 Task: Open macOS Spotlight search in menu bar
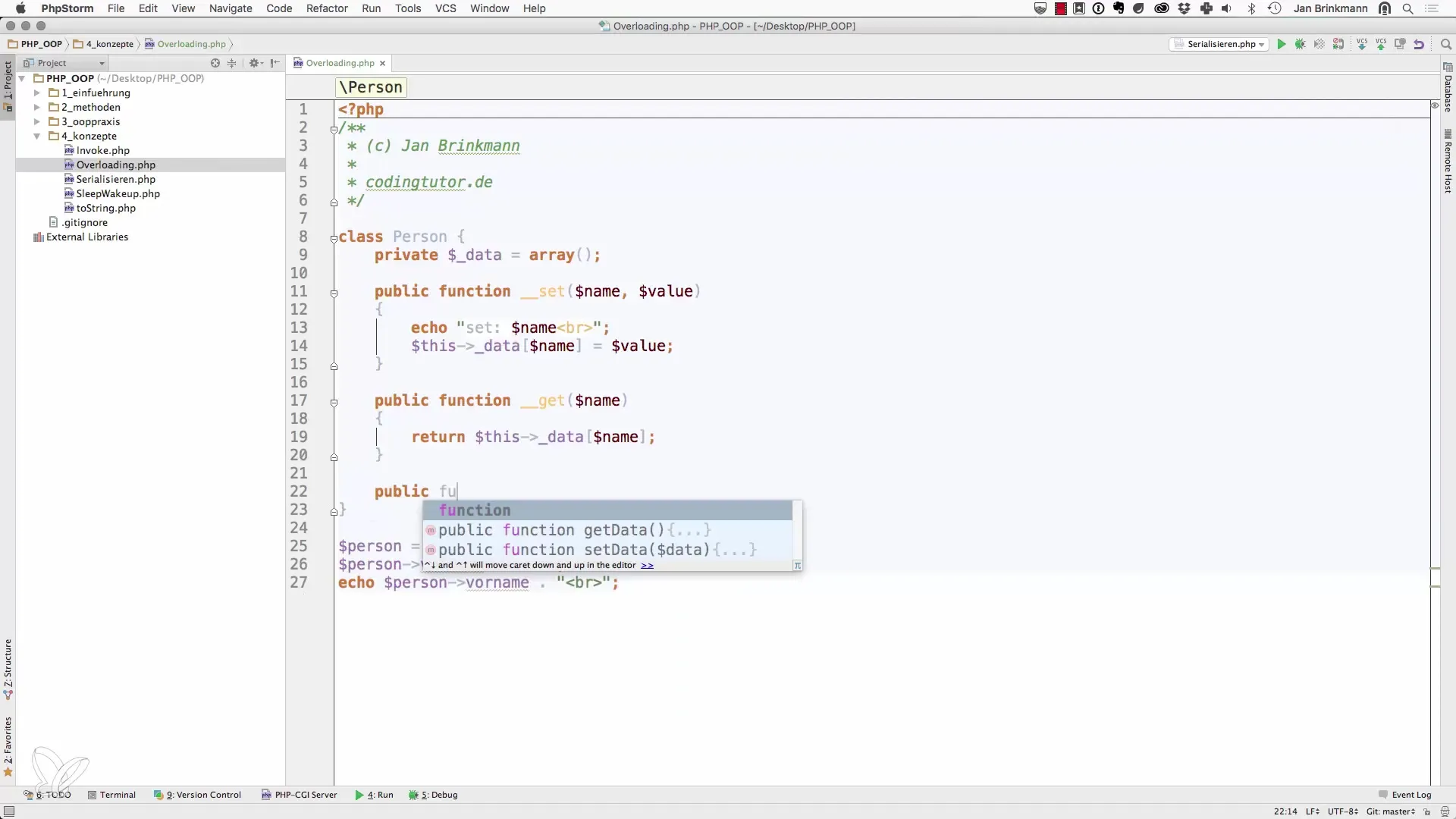tap(1407, 8)
